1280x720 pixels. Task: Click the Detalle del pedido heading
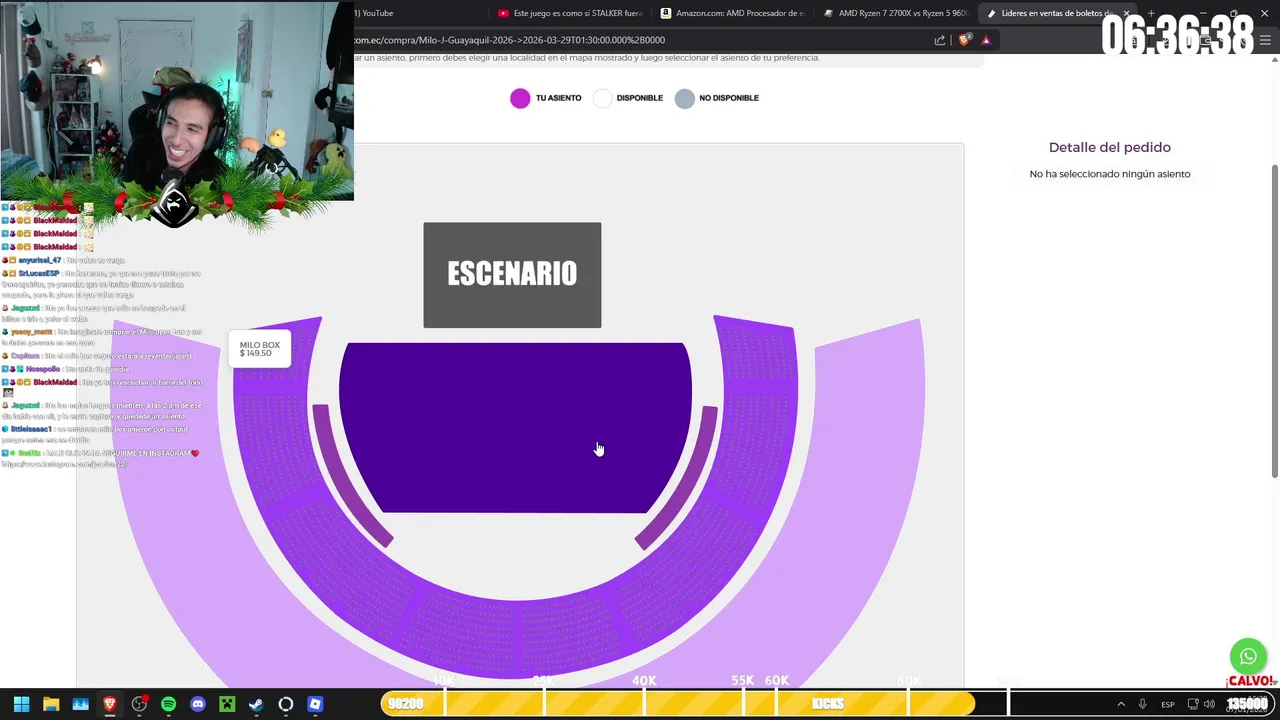click(x=1109, y=147)
